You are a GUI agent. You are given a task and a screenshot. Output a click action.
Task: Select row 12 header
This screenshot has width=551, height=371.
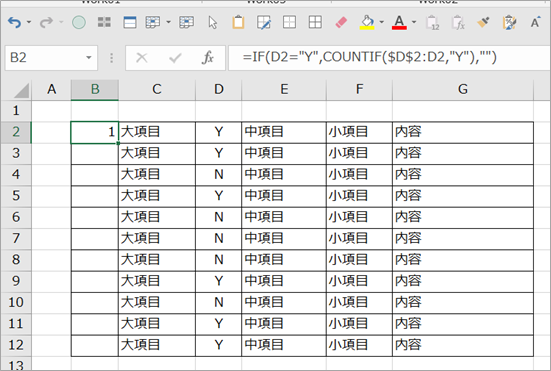tap(16, 345)
